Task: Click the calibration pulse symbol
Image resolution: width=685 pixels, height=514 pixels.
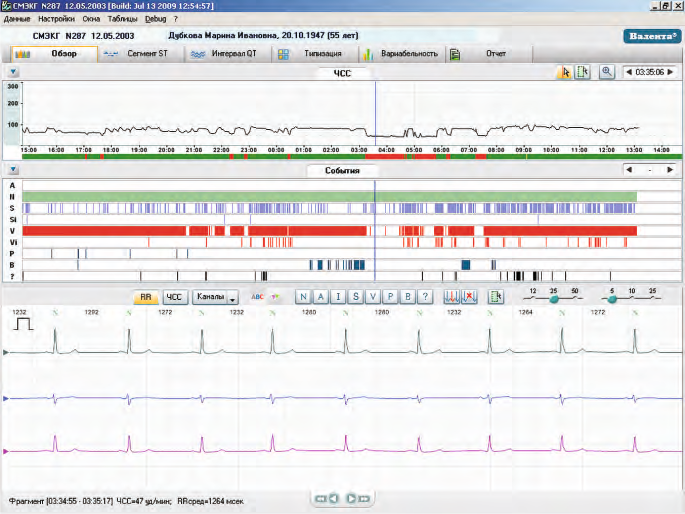Action: [23, 324]
